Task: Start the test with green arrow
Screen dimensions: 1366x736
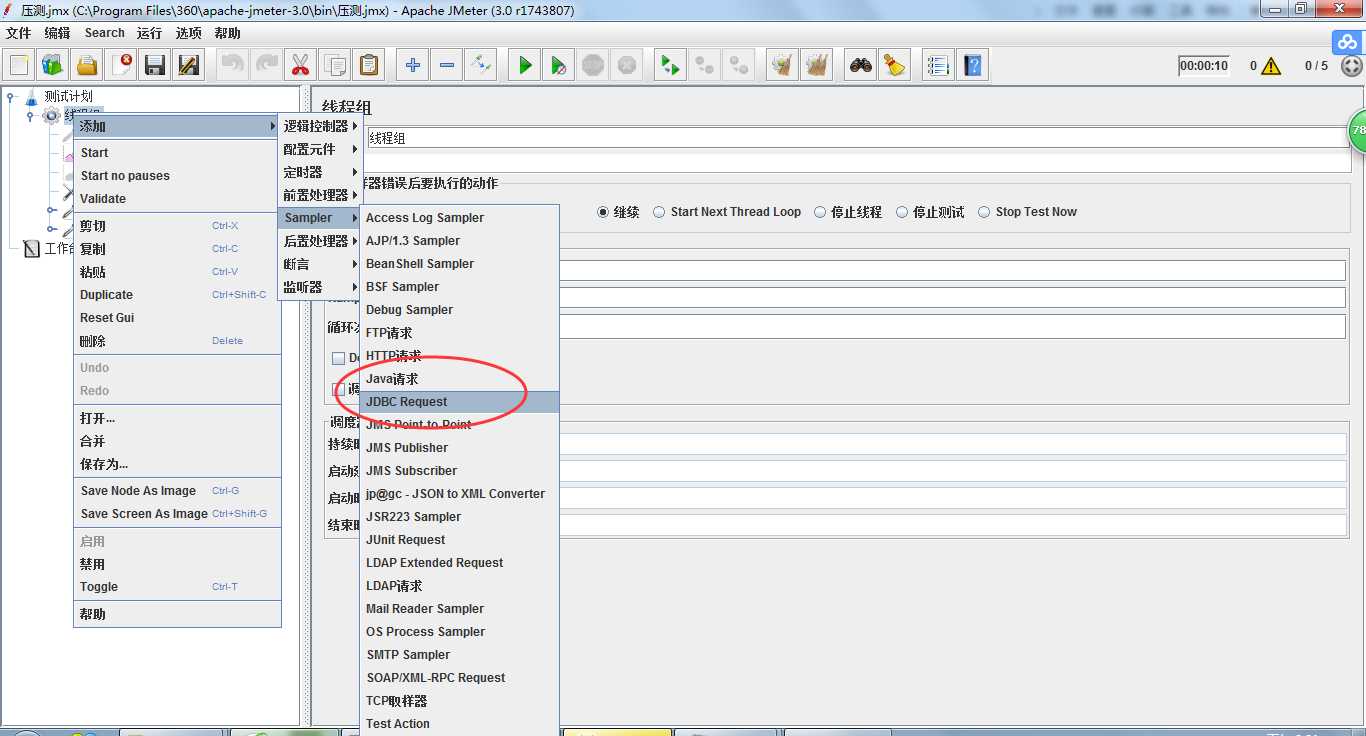Action: [x=524, y=66]
